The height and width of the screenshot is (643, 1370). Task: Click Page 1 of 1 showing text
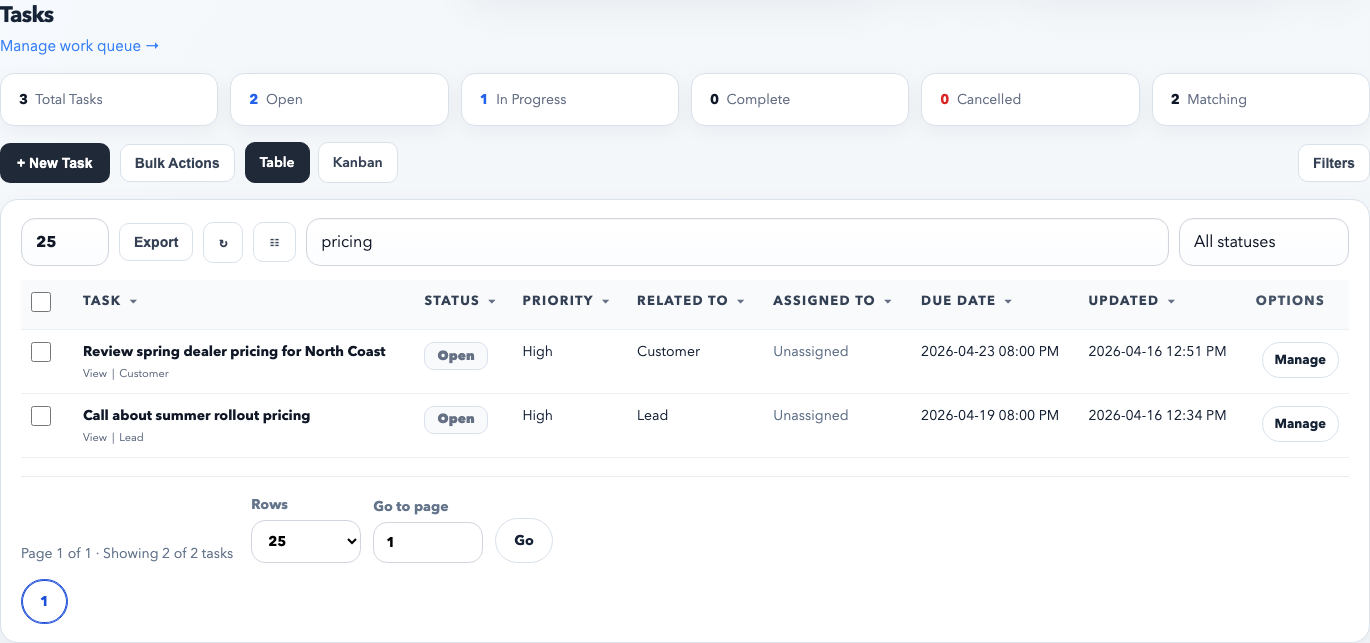(x=127, y=553)
